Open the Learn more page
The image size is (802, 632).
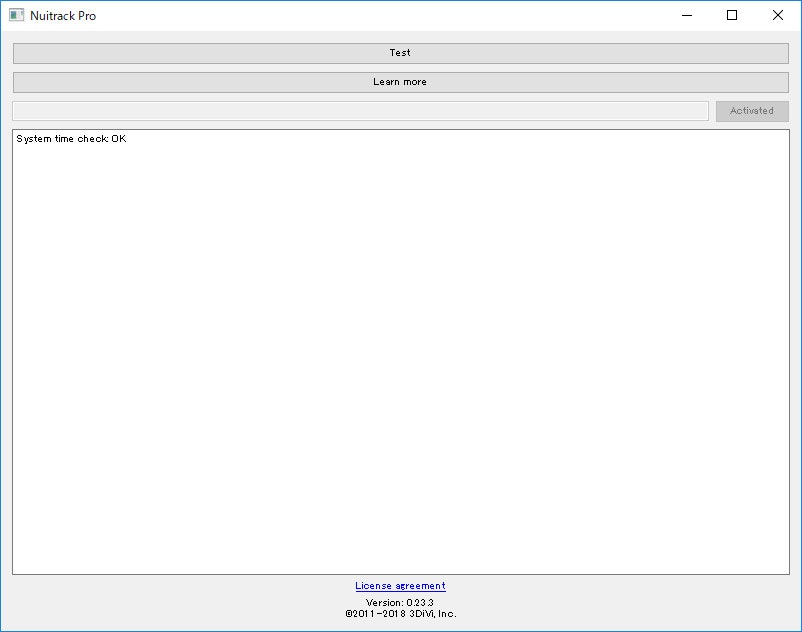click(400, 82)
